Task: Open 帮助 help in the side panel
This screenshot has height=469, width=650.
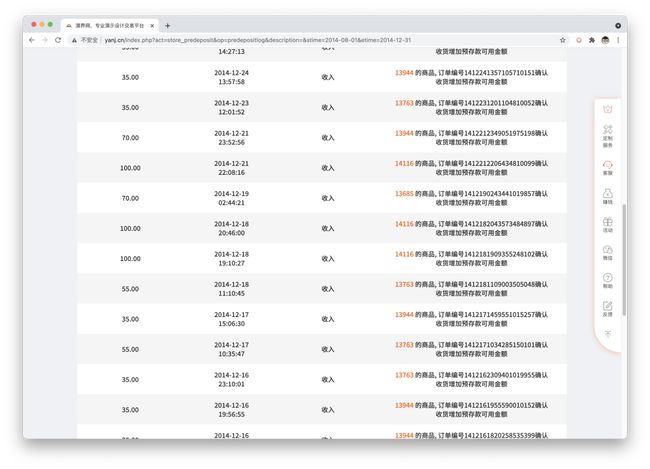Action: click(607, 281)
